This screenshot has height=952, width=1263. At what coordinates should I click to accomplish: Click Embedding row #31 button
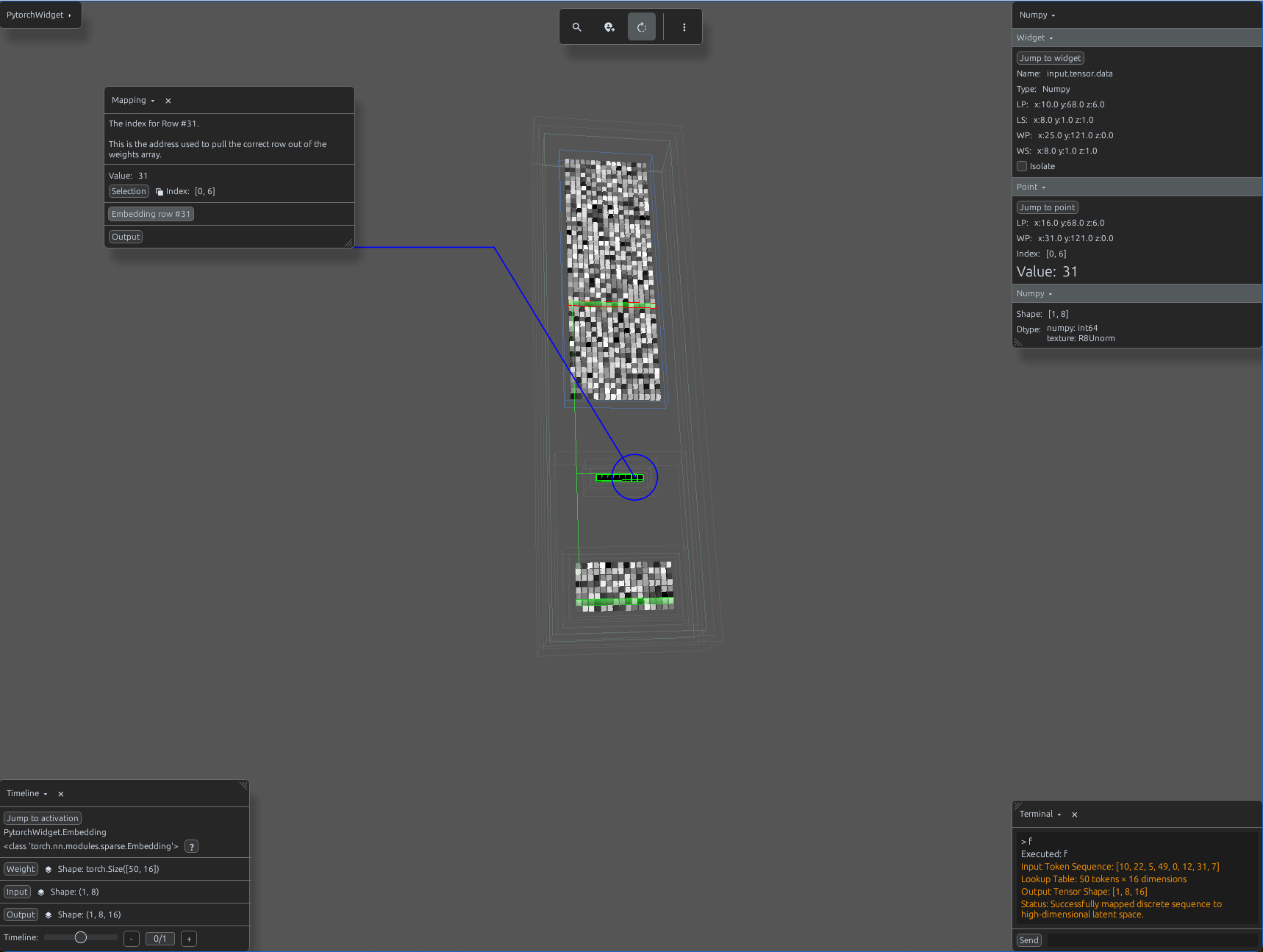point(151,214)
